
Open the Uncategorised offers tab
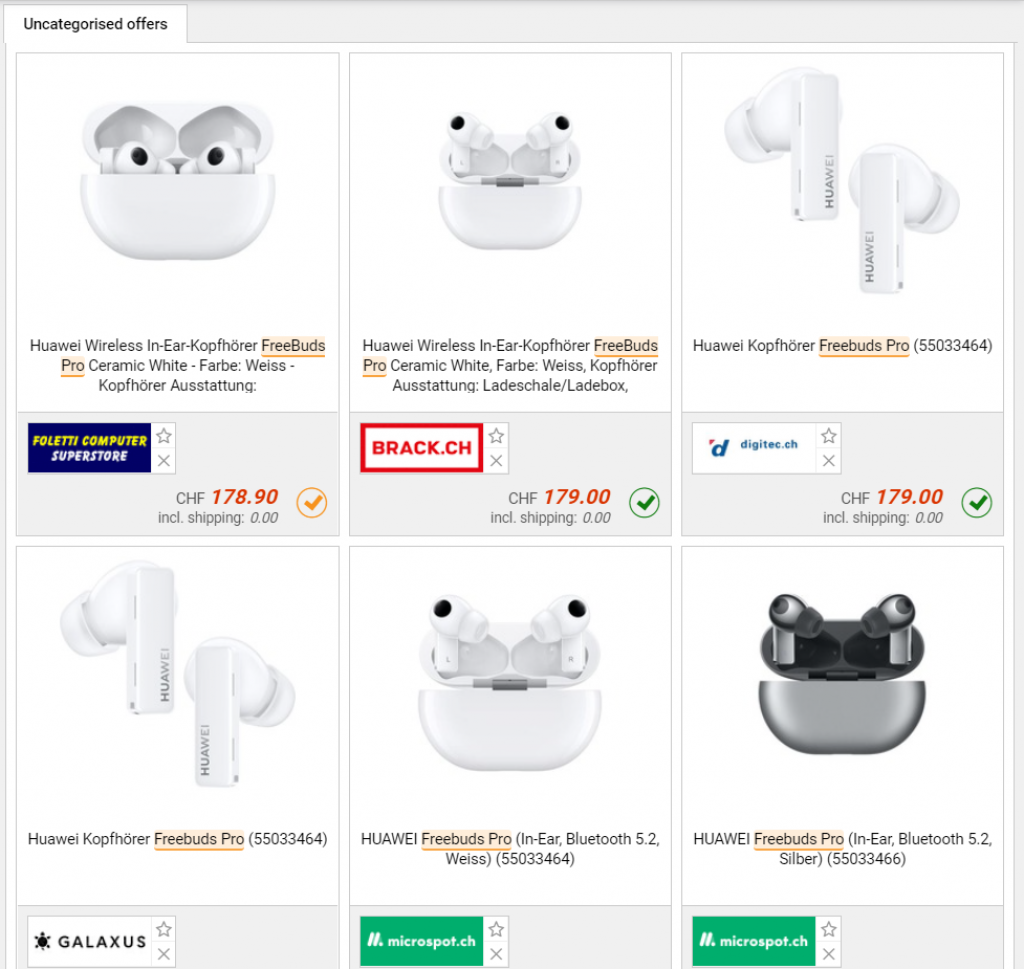pos(95,24)
